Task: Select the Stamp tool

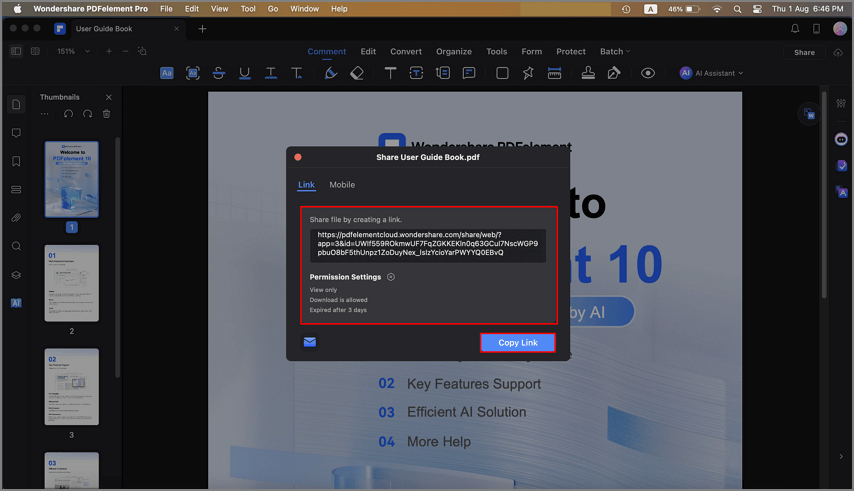Action: tap(588, 73)
